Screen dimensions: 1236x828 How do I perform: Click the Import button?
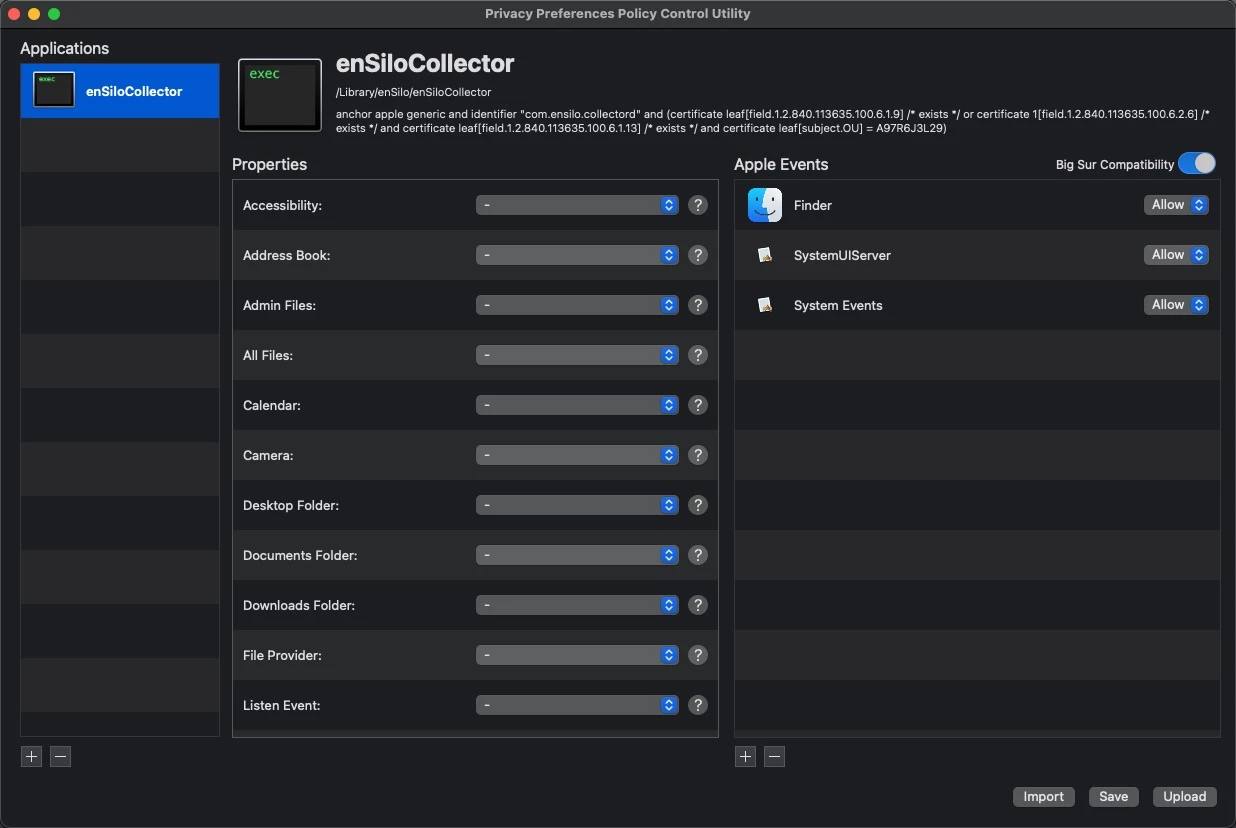pyautogui.click(x=1043, y=797)
